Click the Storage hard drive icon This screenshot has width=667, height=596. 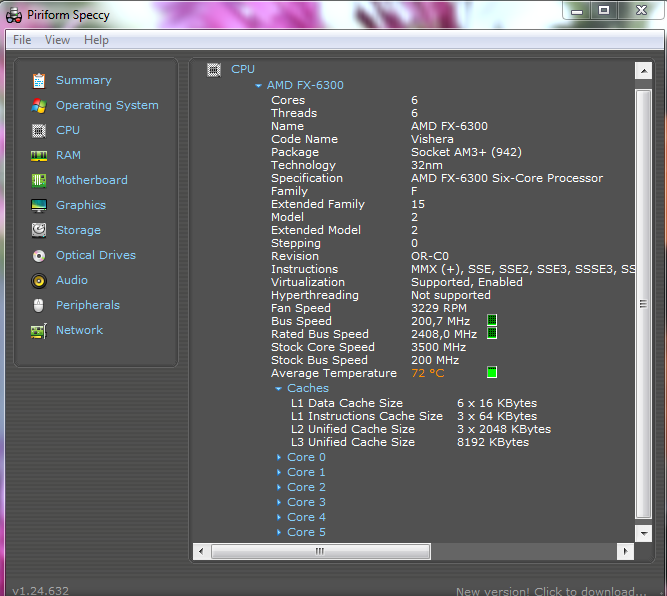point(39,230)
